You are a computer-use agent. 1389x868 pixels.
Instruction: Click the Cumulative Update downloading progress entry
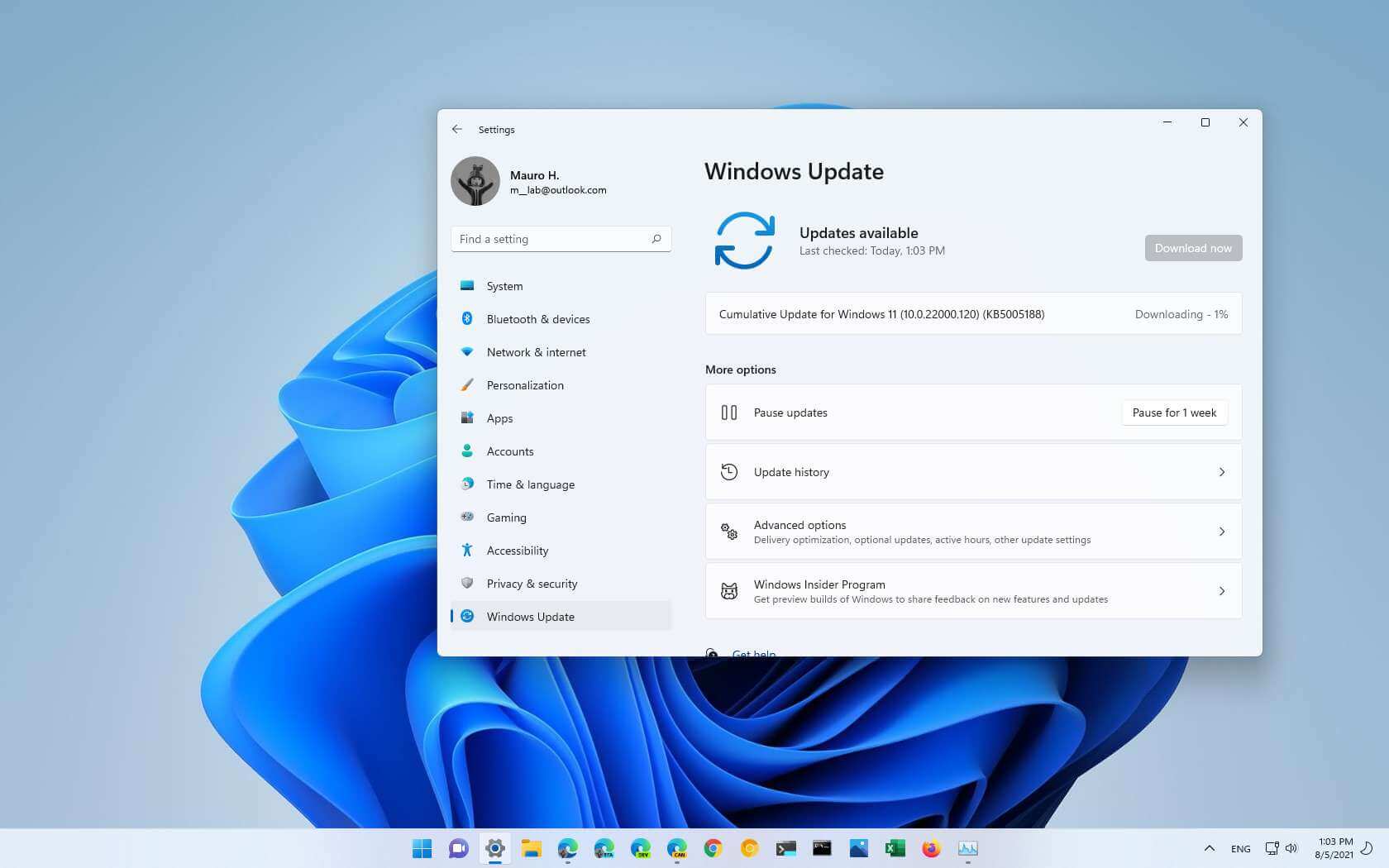(972, 314)
